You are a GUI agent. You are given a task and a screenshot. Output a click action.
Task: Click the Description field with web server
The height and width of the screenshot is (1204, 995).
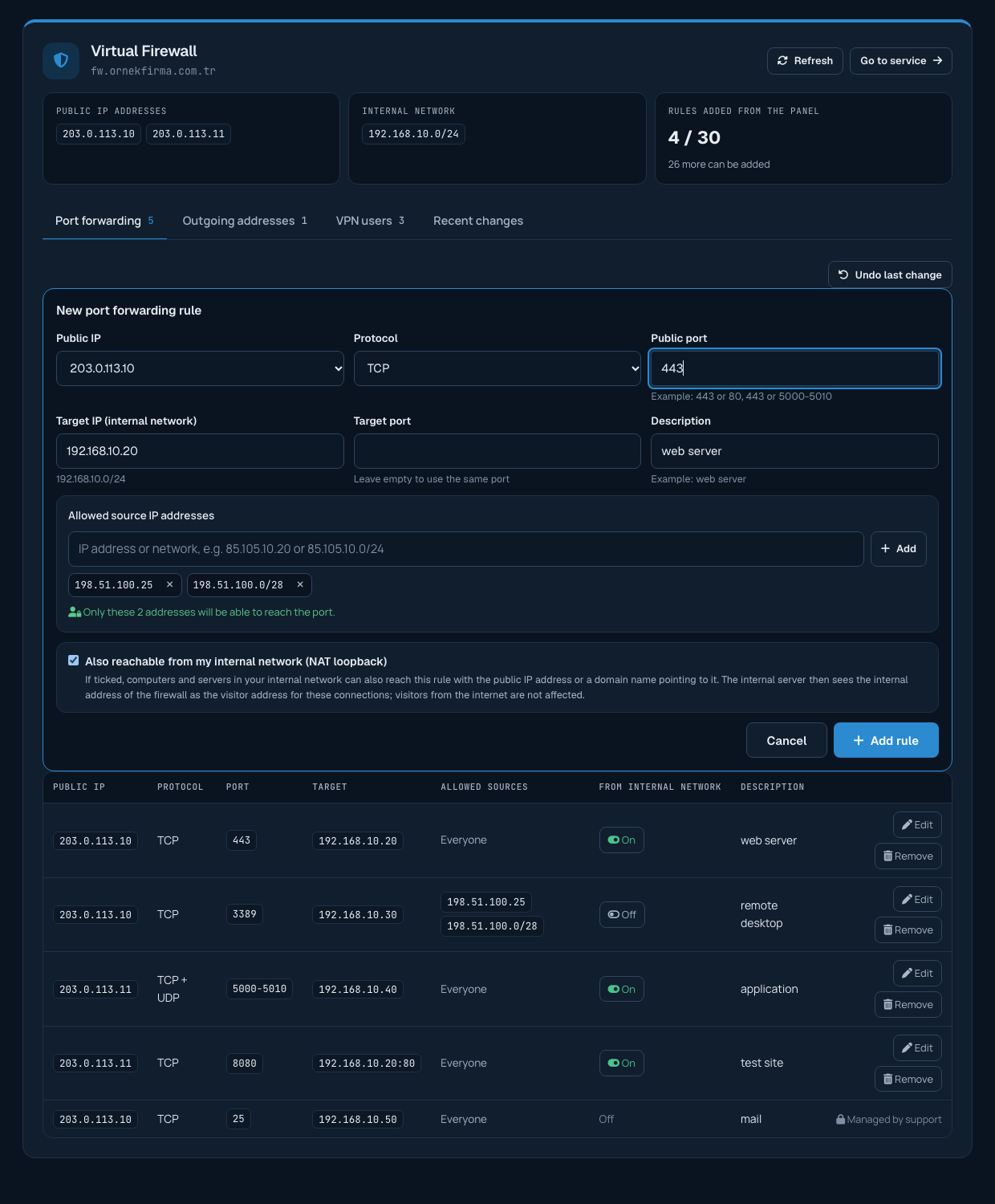click(794, 451)
